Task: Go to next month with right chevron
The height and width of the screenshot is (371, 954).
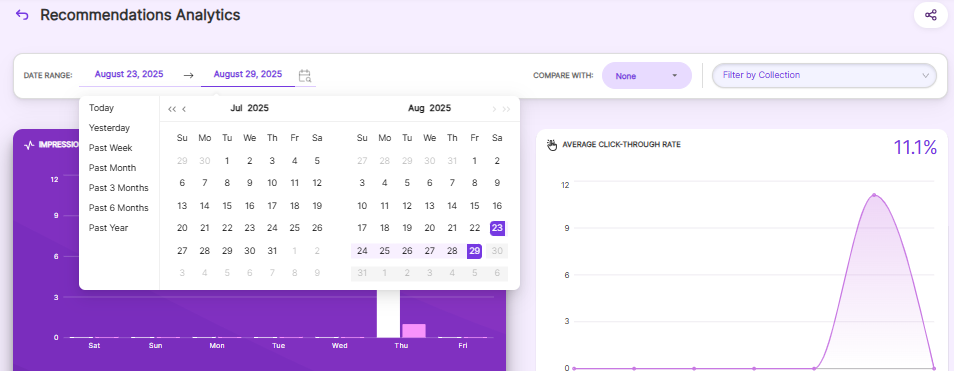Action: point(494,109)
